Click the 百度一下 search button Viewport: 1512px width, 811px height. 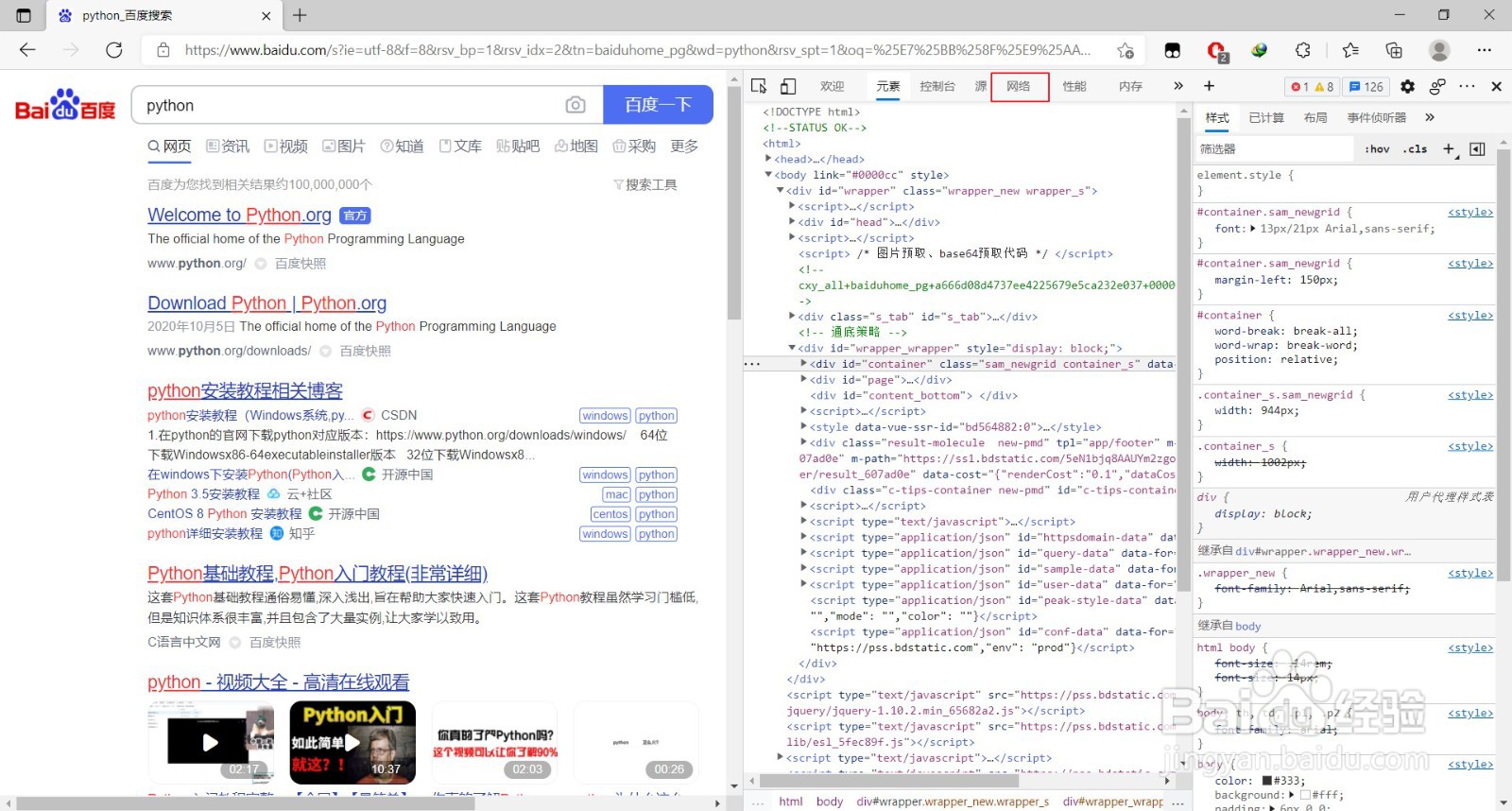point(658,105)
